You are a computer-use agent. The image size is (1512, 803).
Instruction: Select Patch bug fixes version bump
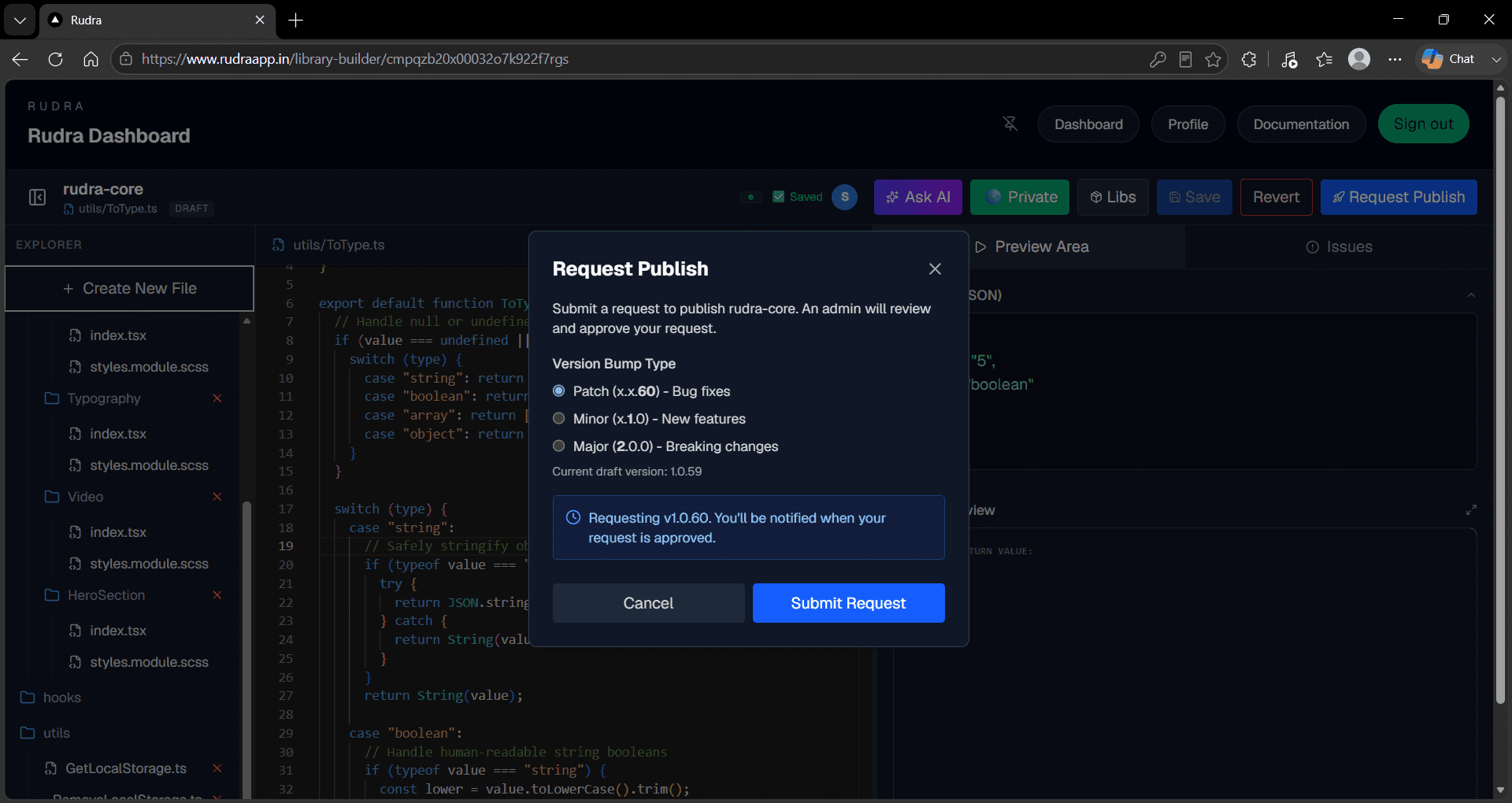[x=559, y=391]
